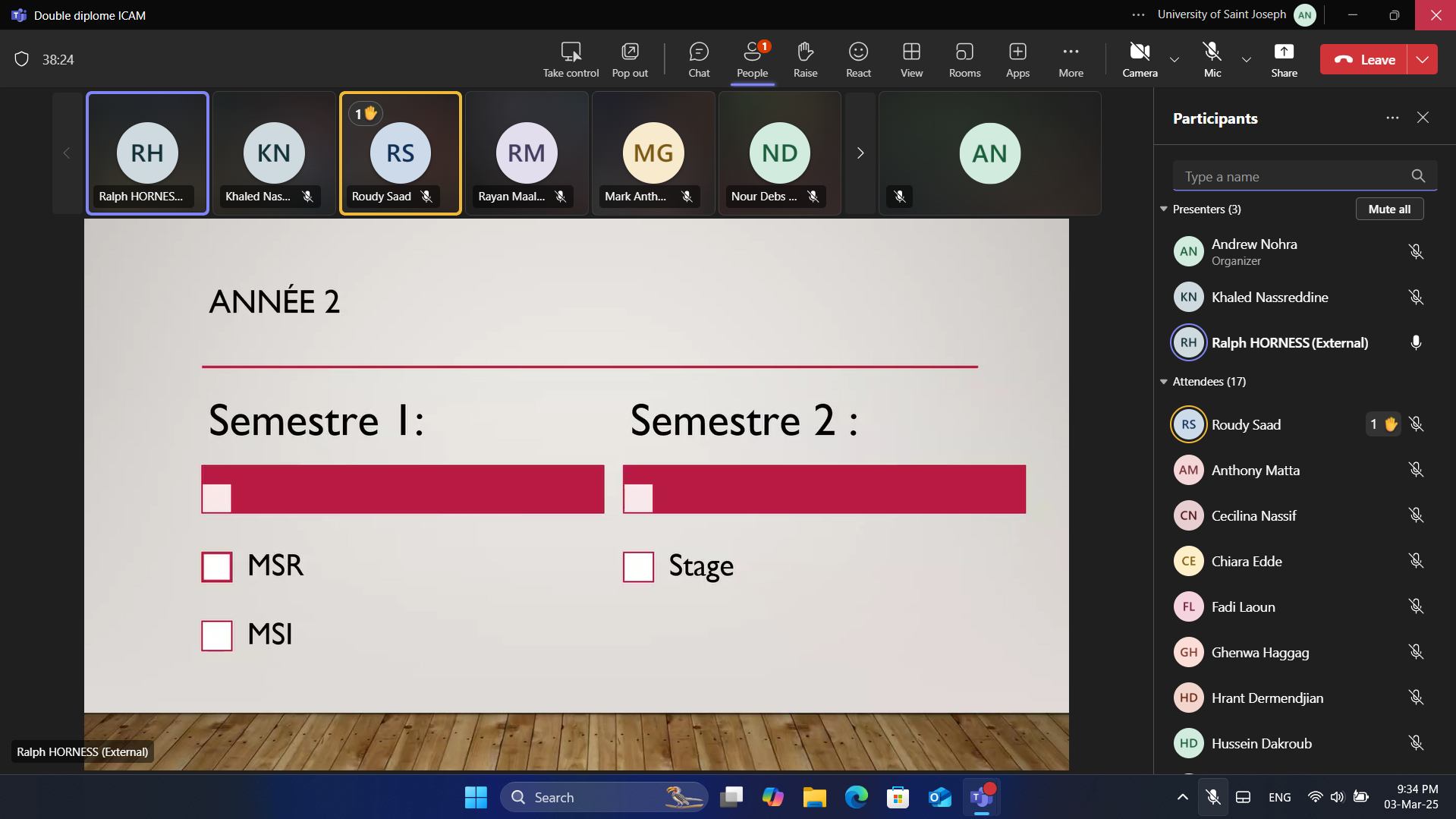Open the More actions menu

tap(1071, 59)
